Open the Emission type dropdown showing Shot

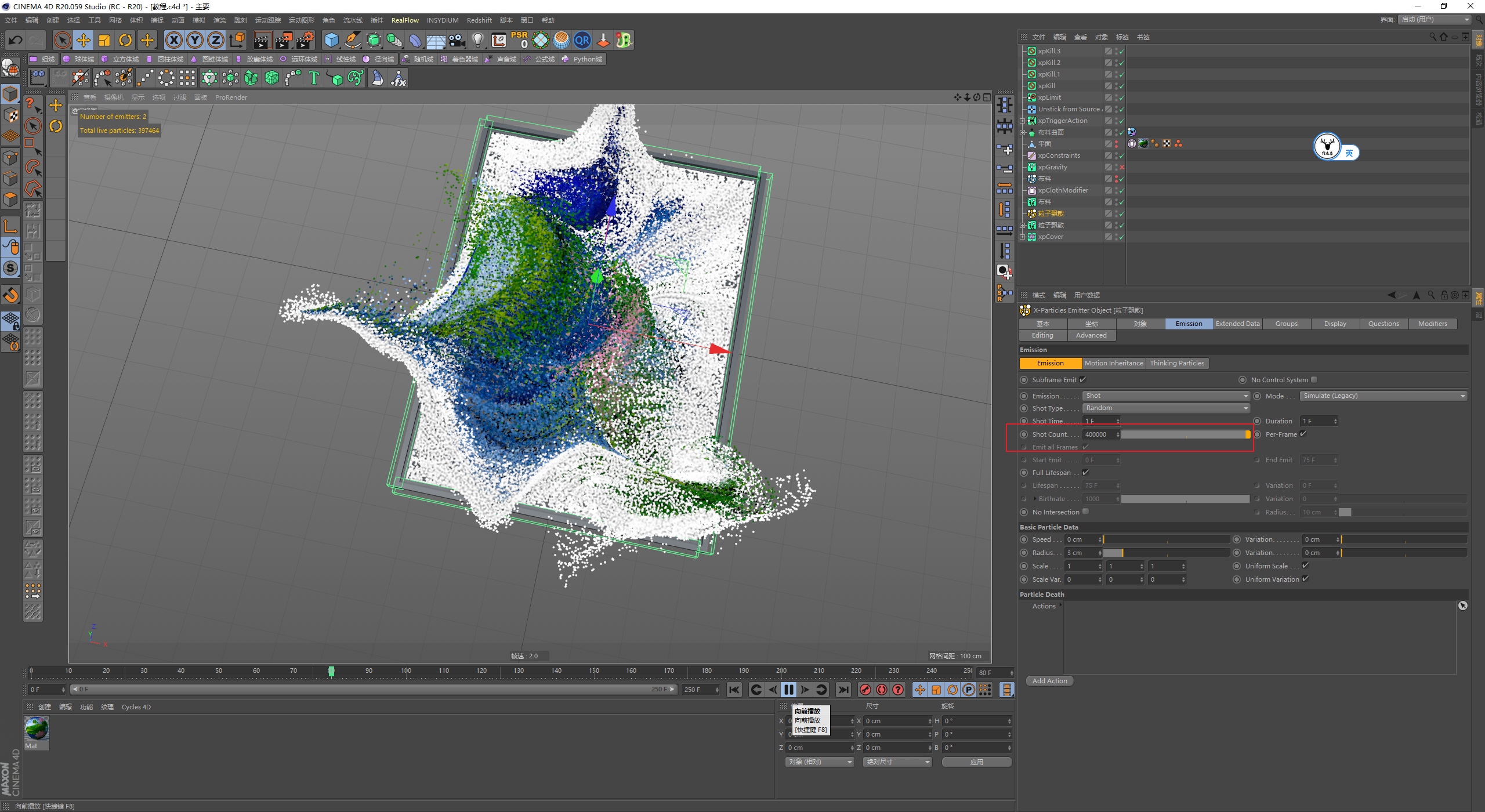(1166, 396)
